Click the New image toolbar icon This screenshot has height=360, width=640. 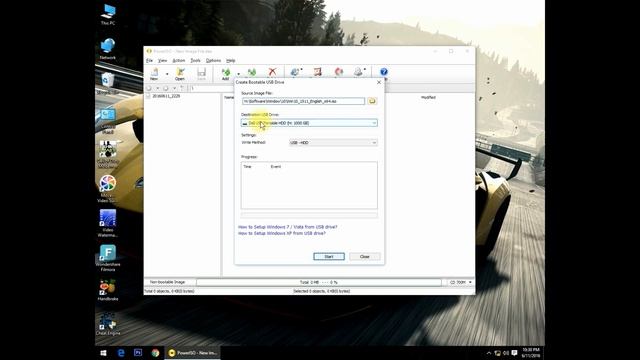coord(154,73)
